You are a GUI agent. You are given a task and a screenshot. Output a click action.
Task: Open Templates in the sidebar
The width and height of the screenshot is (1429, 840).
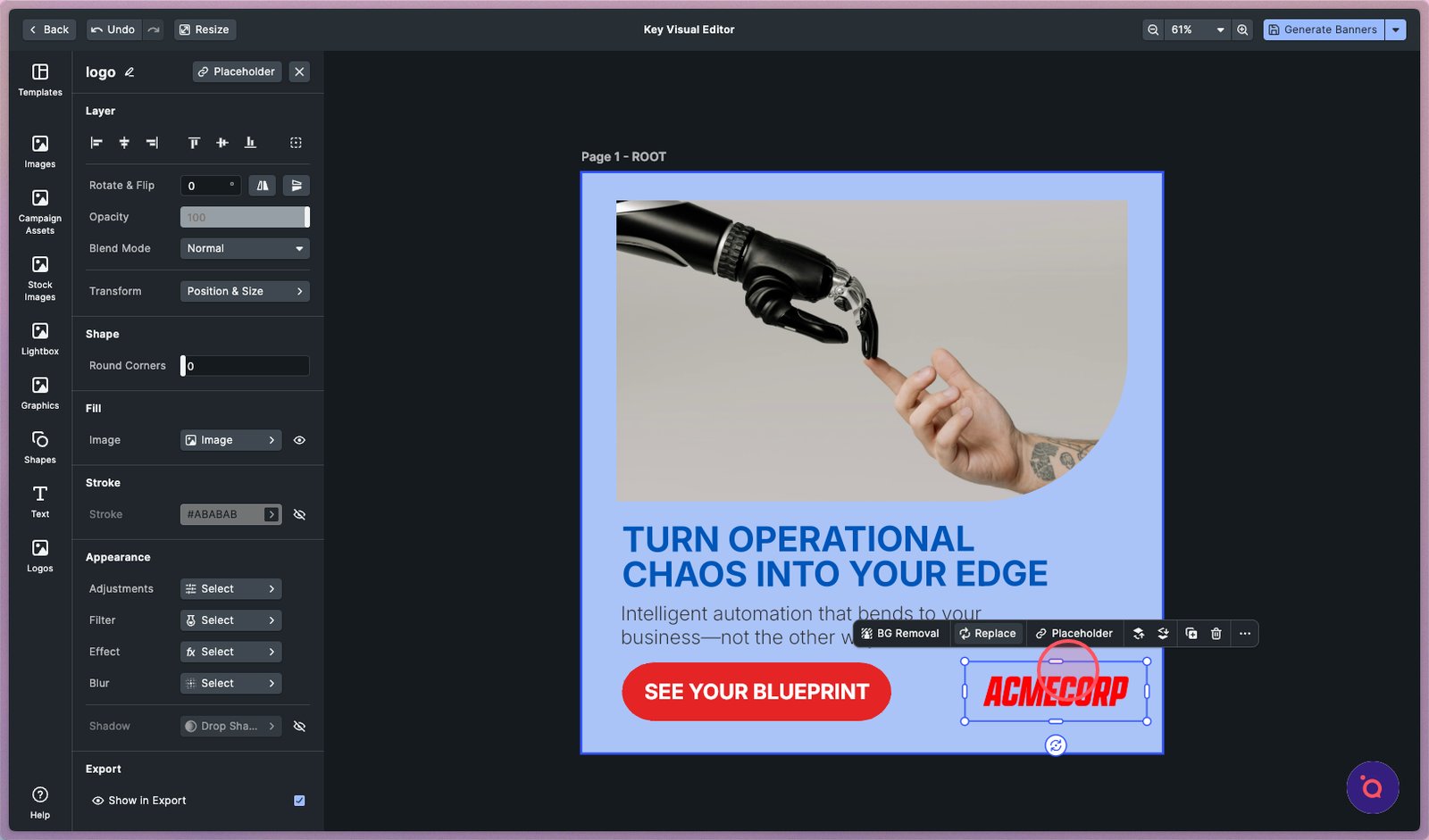(40, 79)
